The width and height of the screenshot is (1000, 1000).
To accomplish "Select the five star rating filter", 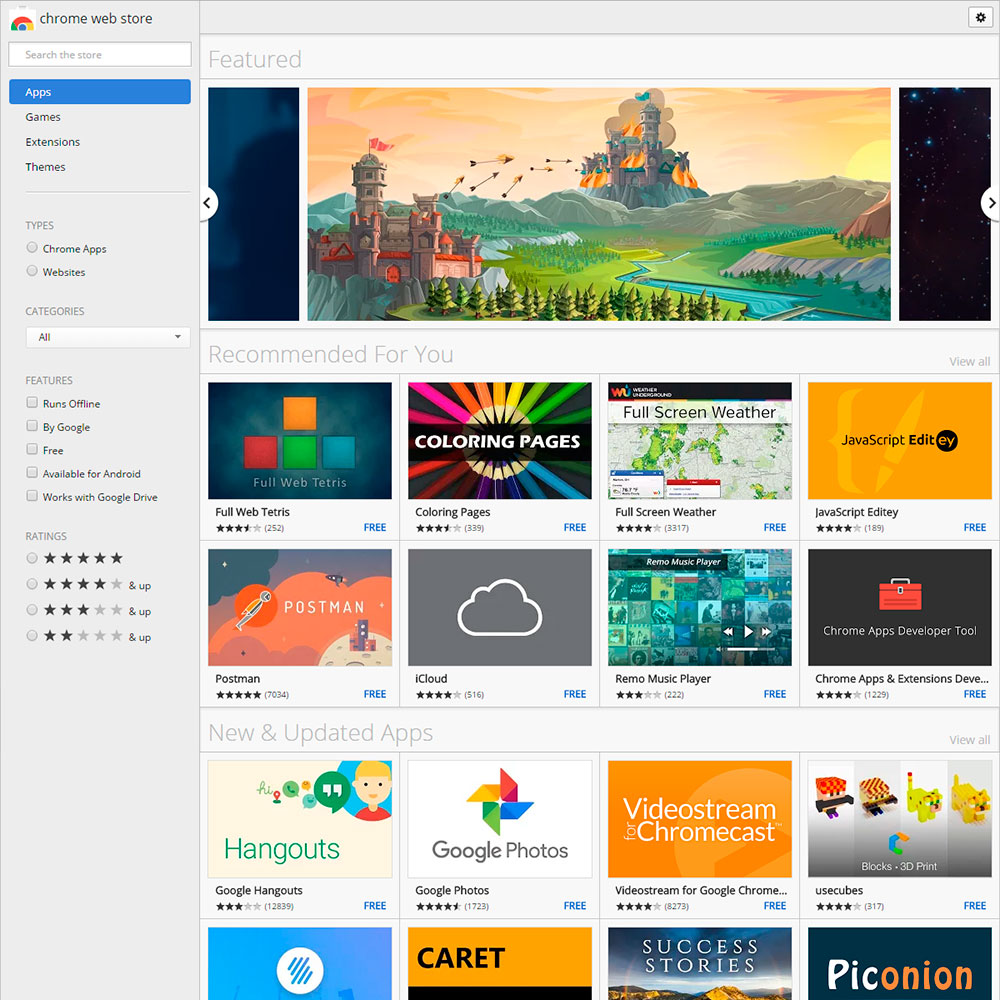I will 32,559.
